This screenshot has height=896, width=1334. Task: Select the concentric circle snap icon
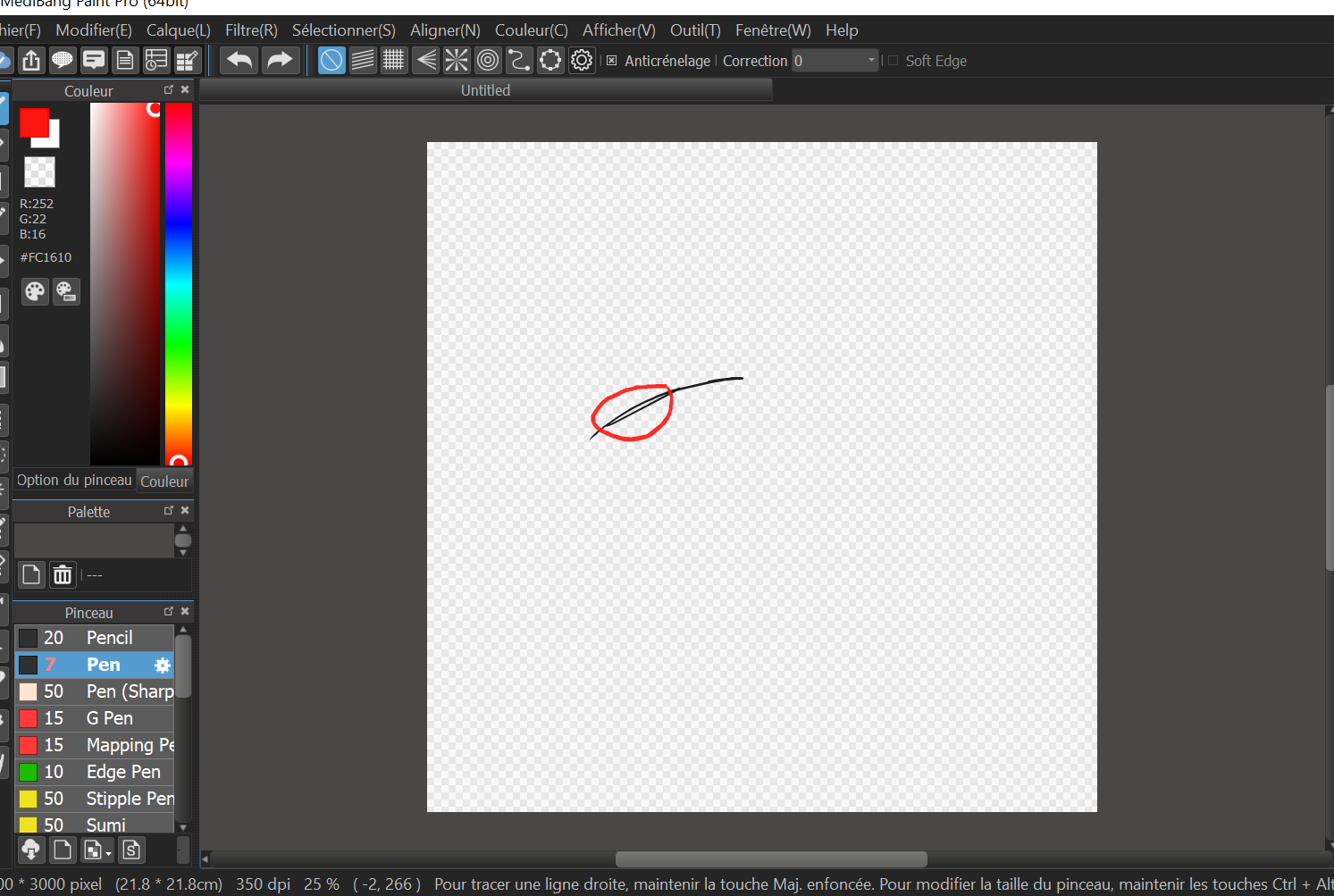[x=488, y=61]
